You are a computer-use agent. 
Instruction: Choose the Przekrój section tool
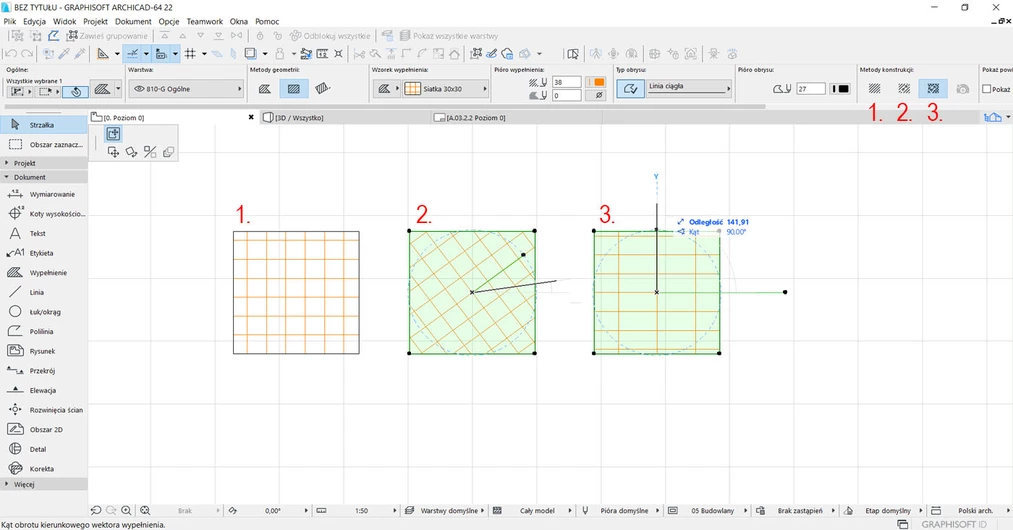44,371
